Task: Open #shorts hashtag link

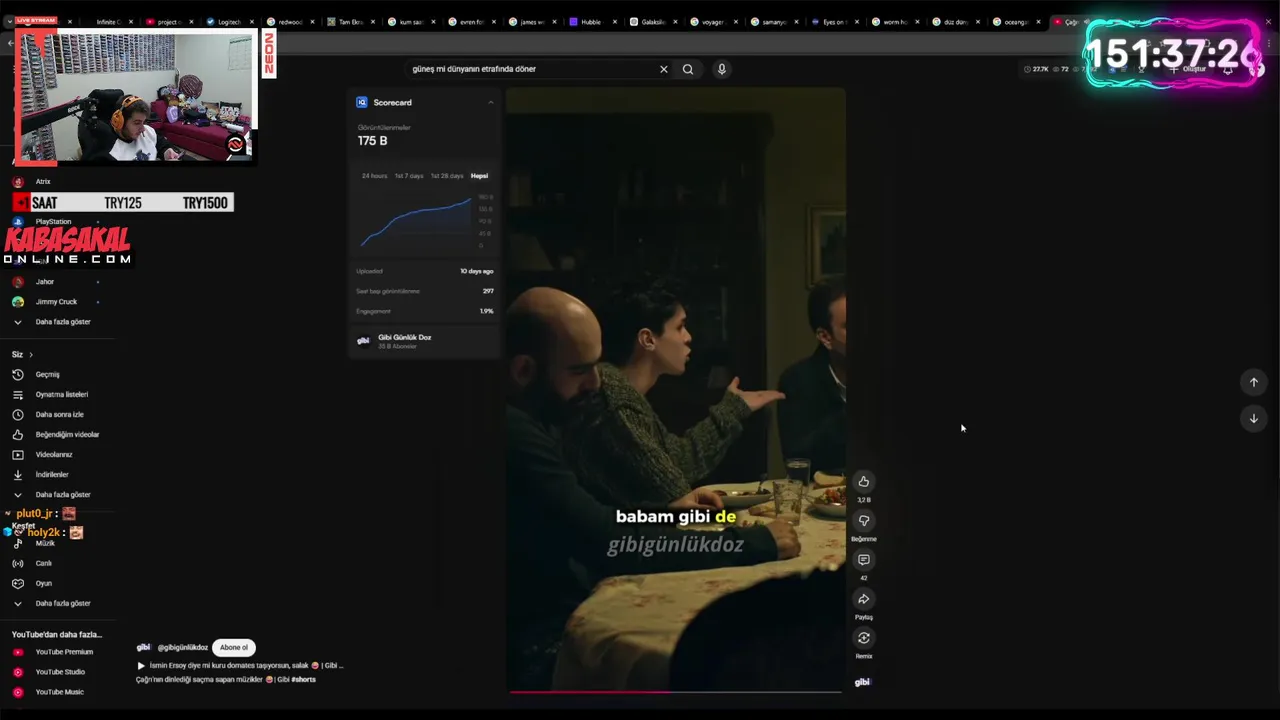Action: pos(303,679)
